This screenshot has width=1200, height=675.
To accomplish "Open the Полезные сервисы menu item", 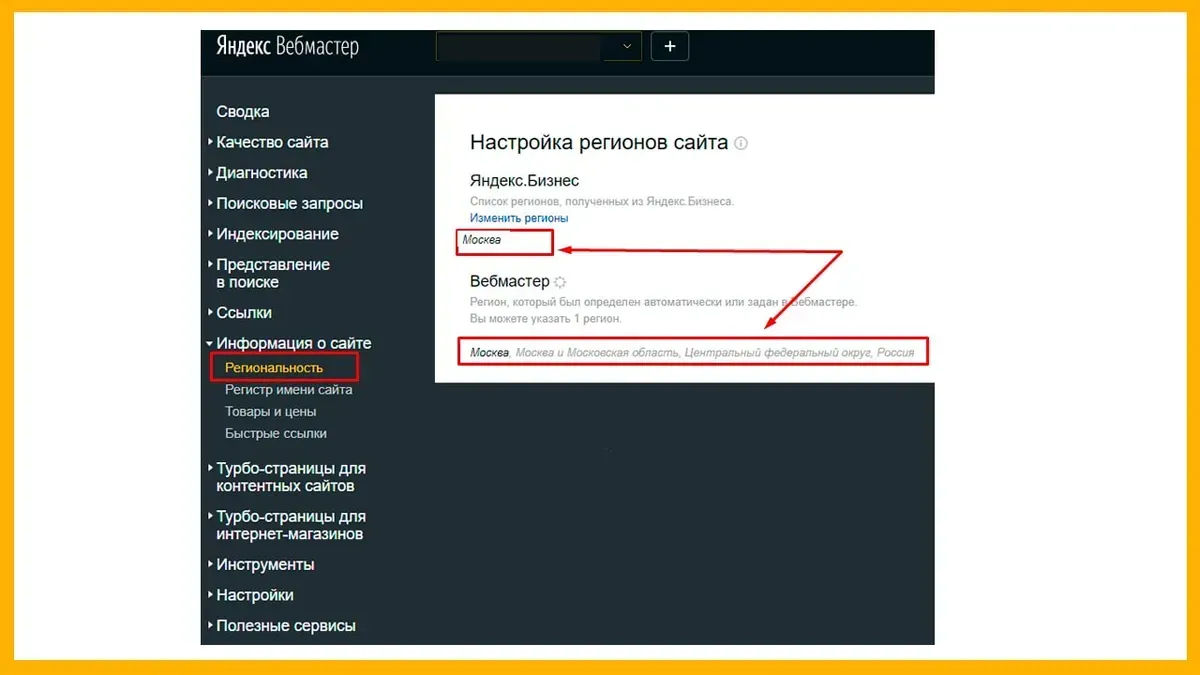I will pyautogui.click(x=286, y=626).
